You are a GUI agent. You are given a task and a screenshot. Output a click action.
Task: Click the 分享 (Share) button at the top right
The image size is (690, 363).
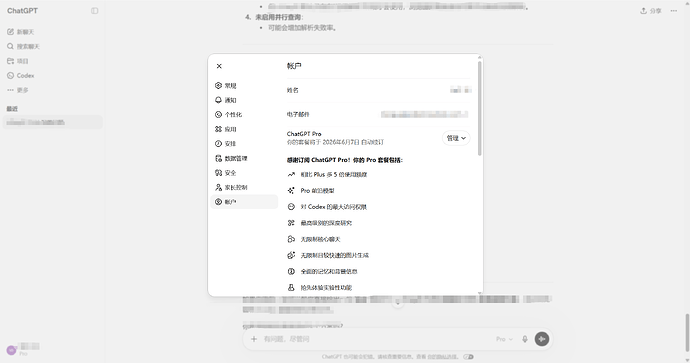(651, 11)
